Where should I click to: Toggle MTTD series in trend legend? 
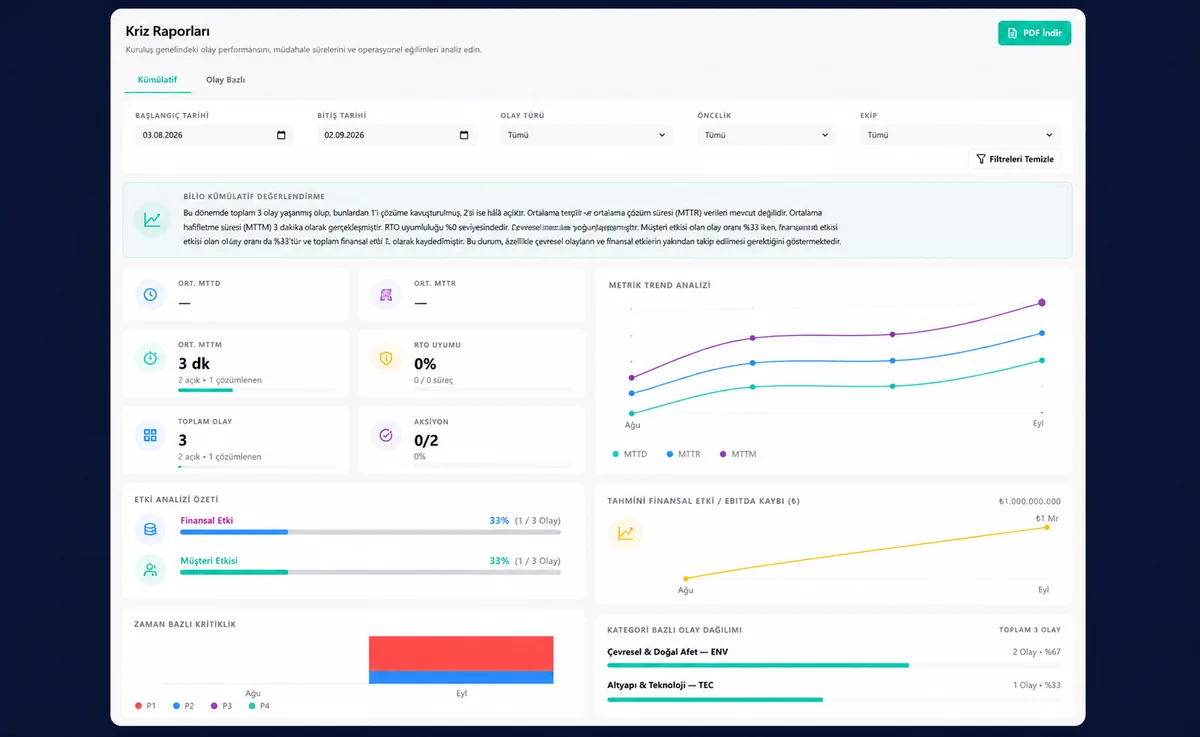coord(630,454)
